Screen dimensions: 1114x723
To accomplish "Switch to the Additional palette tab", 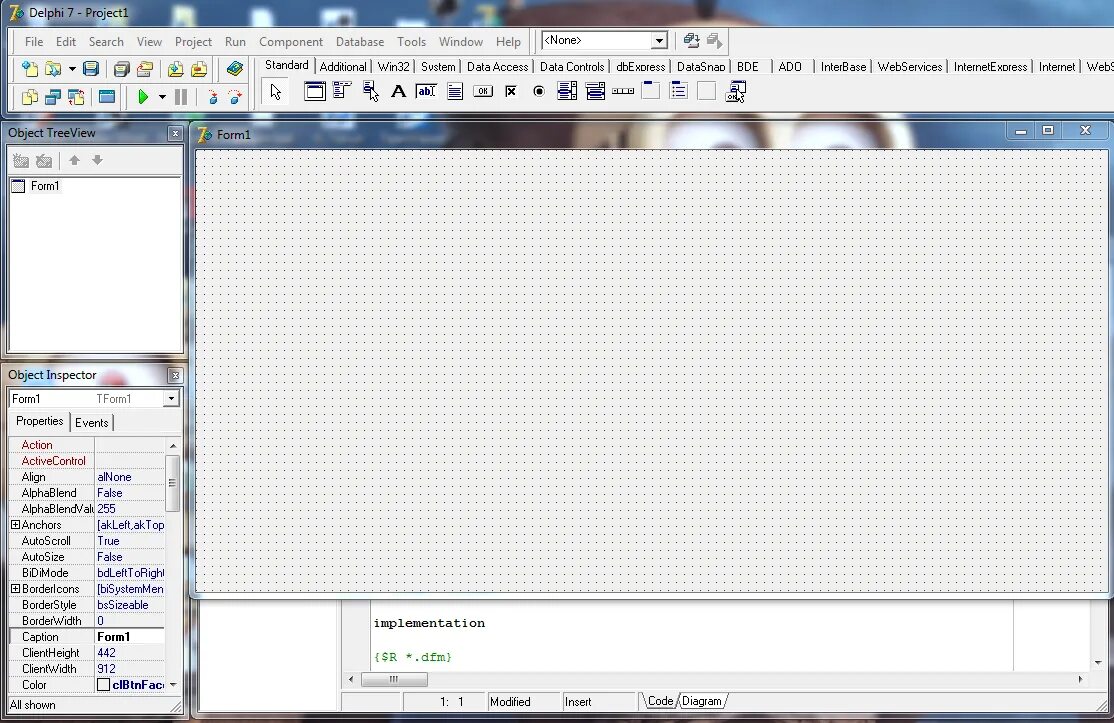I will click(342, 67).
